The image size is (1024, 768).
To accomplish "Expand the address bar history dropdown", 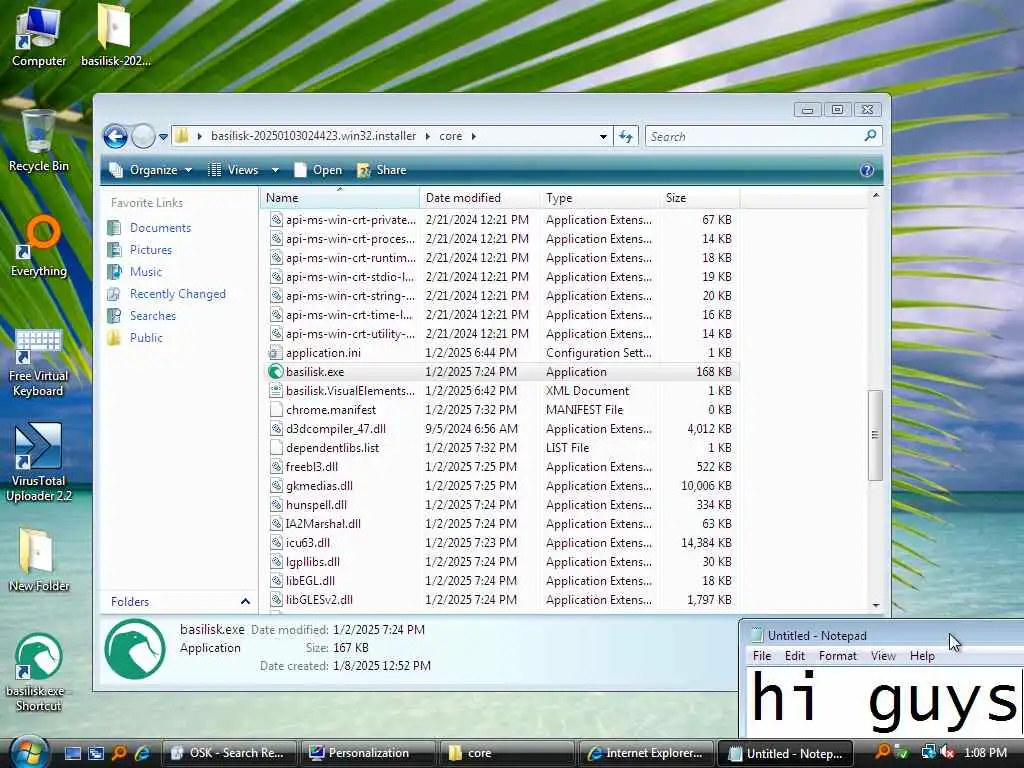I will coord(603,136).
